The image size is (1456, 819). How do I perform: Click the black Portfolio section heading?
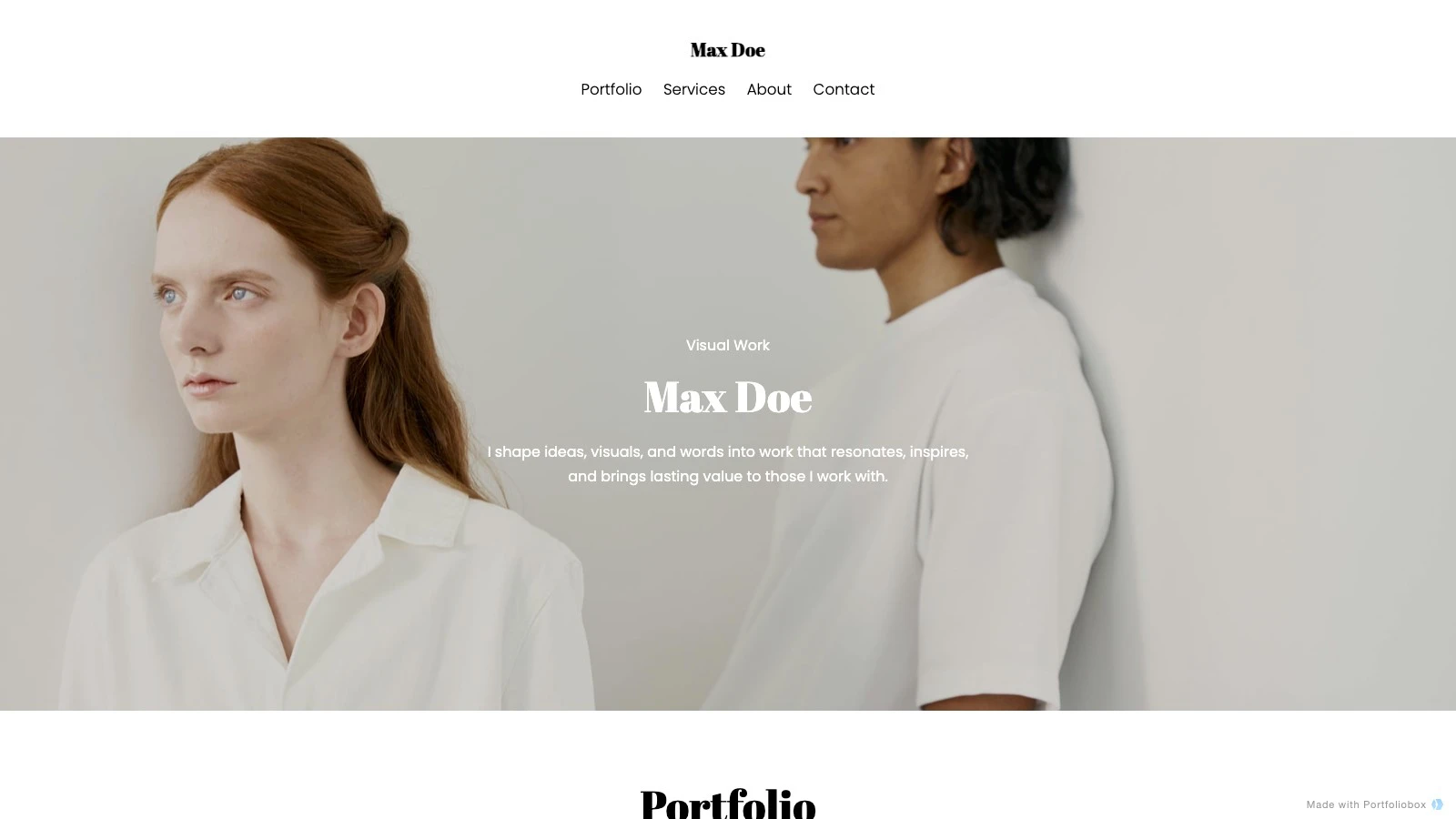(x=728, y=803)
